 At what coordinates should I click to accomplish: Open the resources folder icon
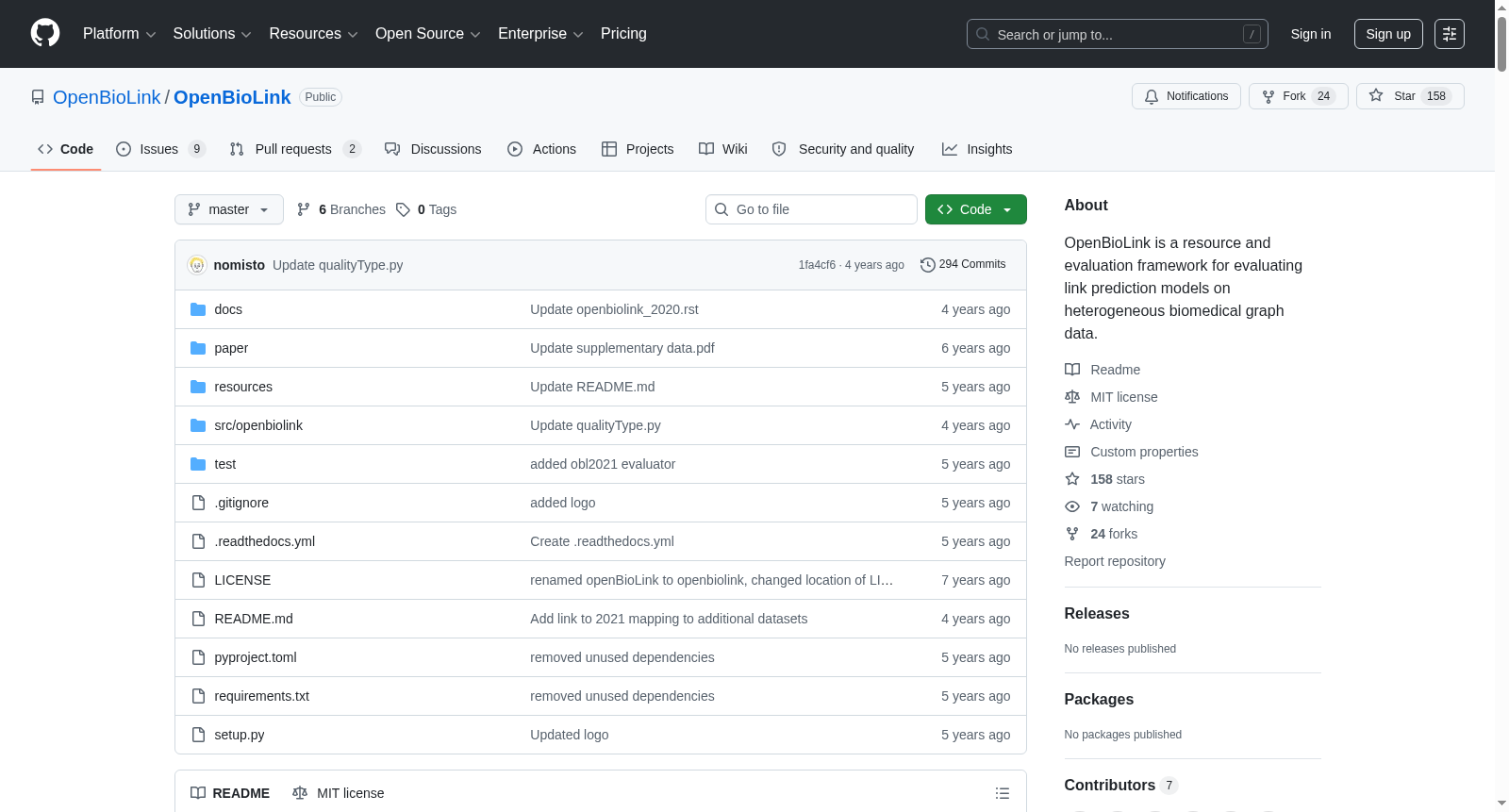pyautogui.click(x=198, y=387)
